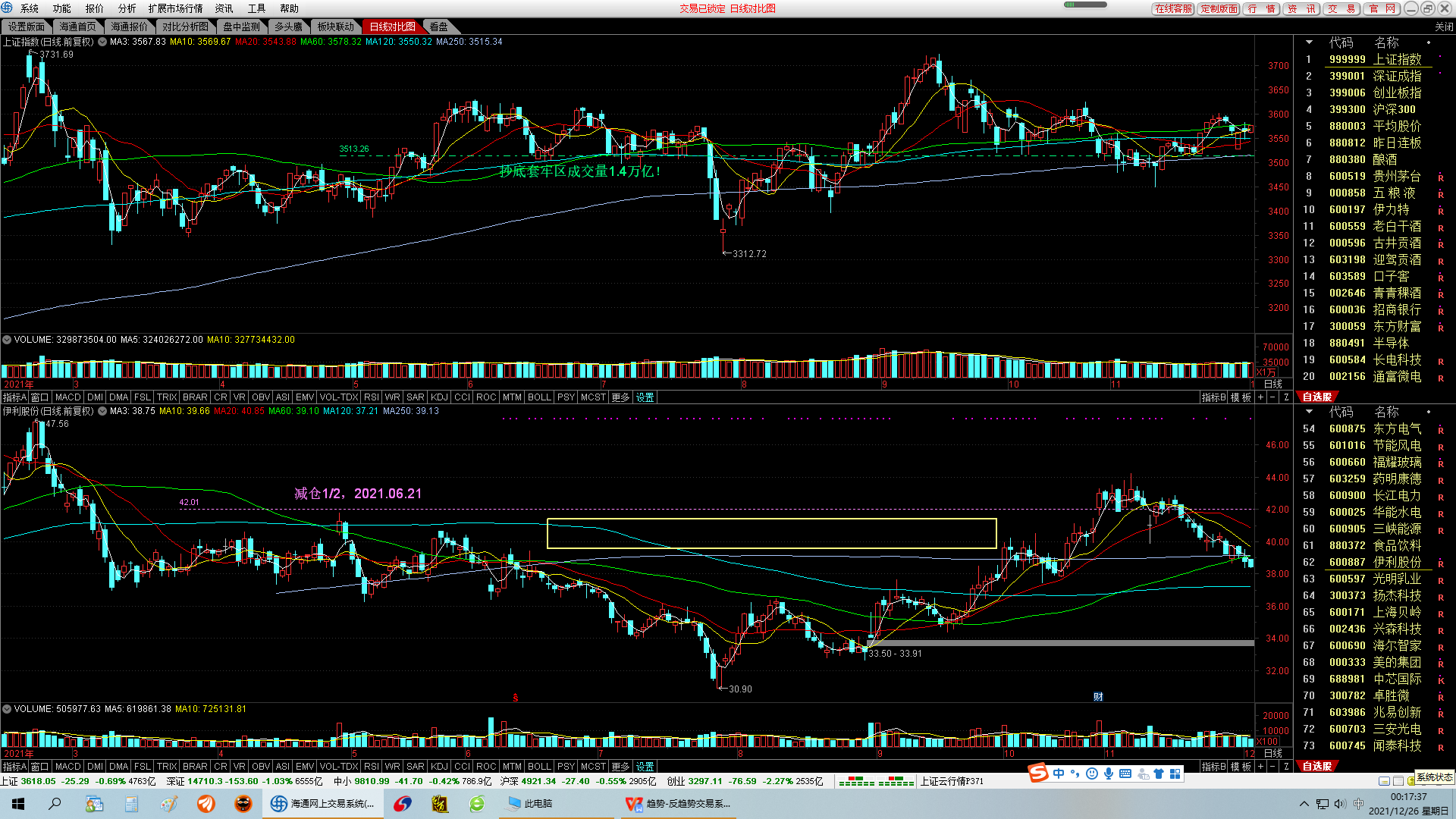The image size is (1456, 819).
Task: Click the Sogou input method logo icon
Action: click(1038, 773)
